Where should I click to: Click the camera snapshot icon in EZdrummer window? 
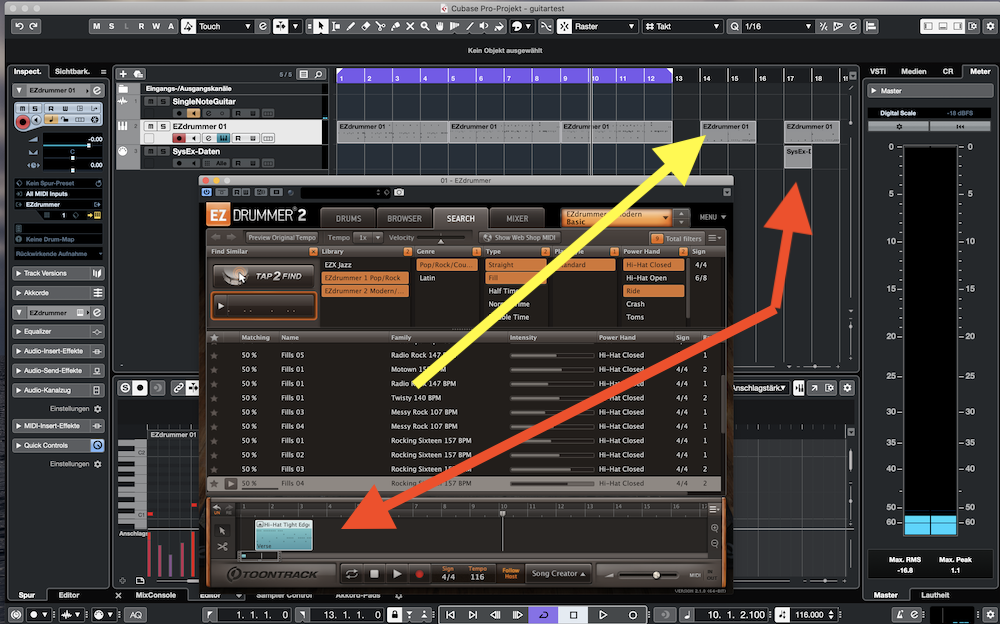point(399,192)
